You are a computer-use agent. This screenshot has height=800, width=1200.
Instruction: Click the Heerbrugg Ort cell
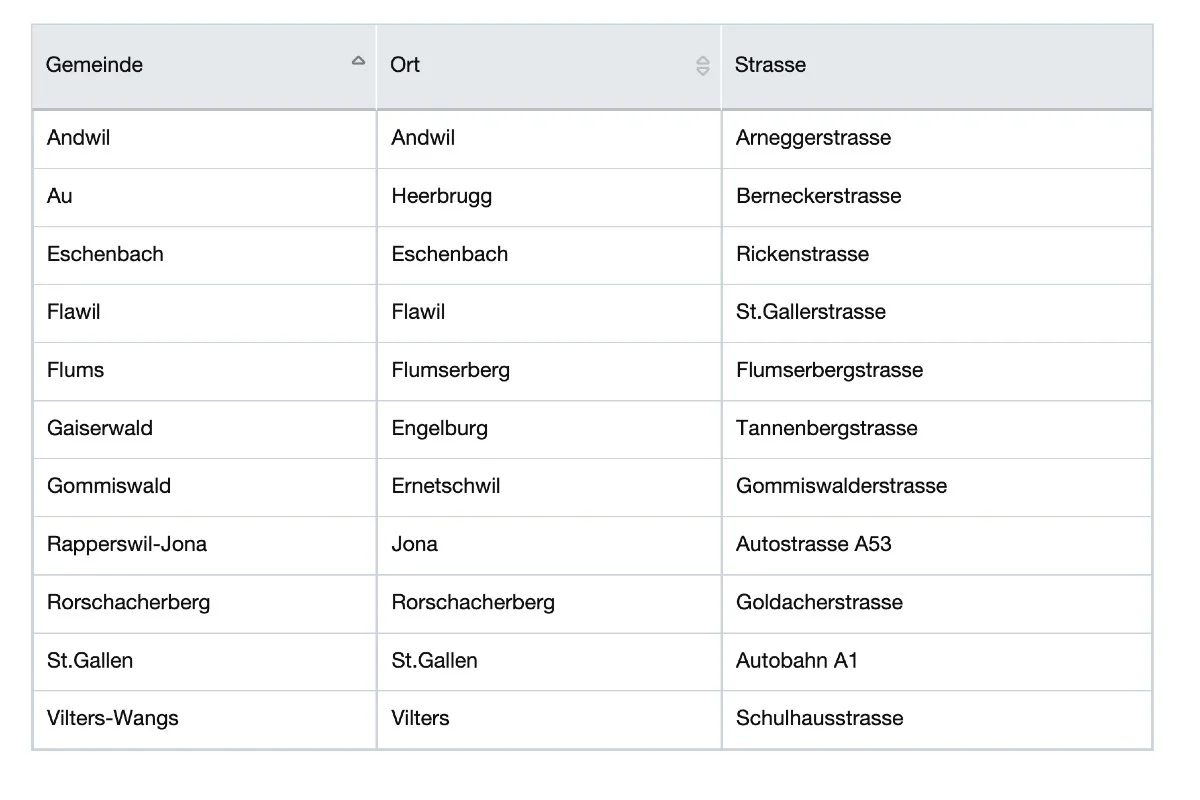click(549, 197)
